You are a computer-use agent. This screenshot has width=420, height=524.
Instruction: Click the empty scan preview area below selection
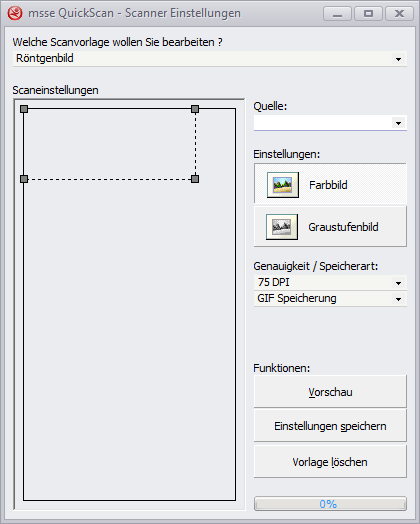[x=130, y=339]
